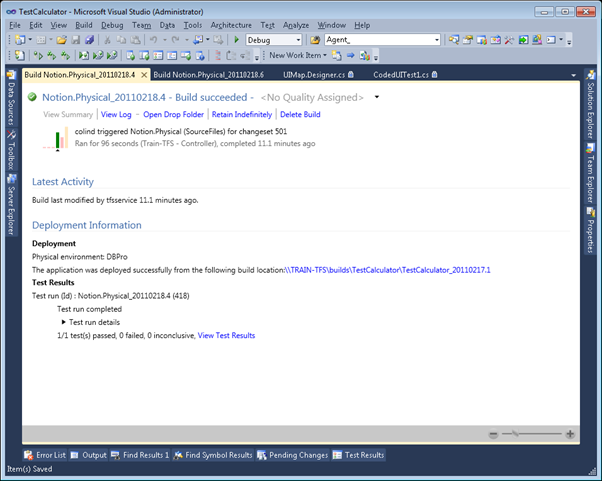
Task: Close the Build Notion.Physical_20110218.4 tab
Action: click(144, 75)
